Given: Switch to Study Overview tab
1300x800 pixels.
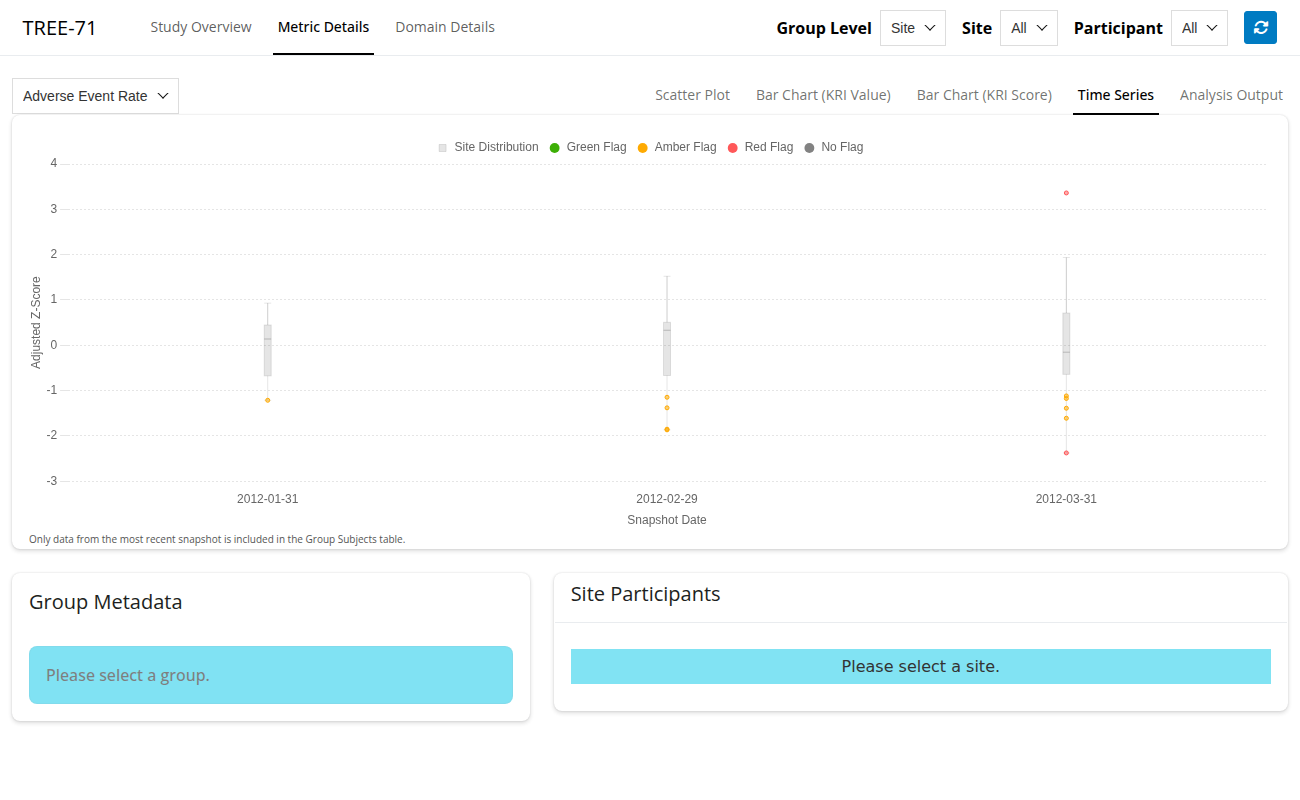Looking at the screenshot, I should (201, 27).
